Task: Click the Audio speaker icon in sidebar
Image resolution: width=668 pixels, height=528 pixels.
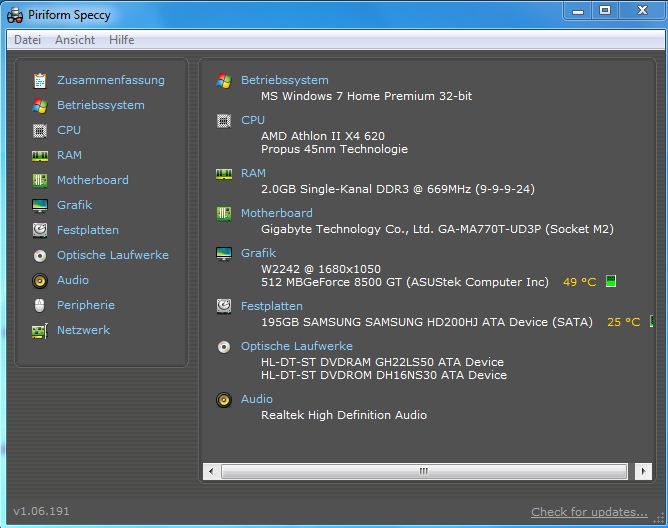Action: click(40, 281)
